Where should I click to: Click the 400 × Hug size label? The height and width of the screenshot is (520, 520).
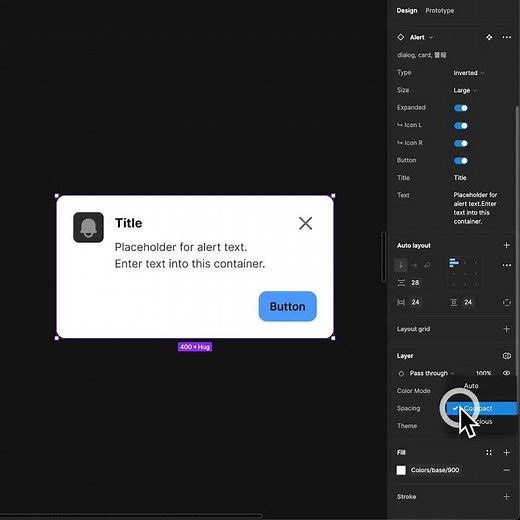coord(195,347)
